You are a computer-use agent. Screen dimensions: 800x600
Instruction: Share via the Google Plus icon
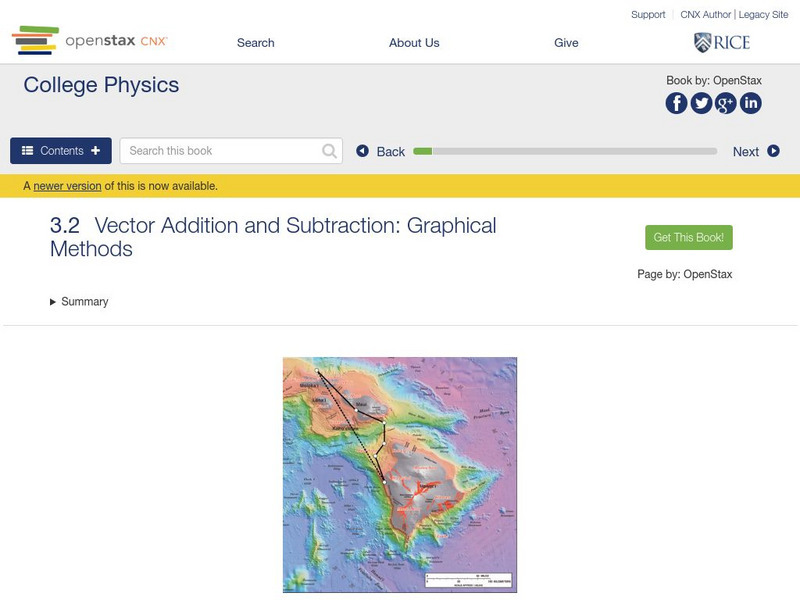click(726, 103)
